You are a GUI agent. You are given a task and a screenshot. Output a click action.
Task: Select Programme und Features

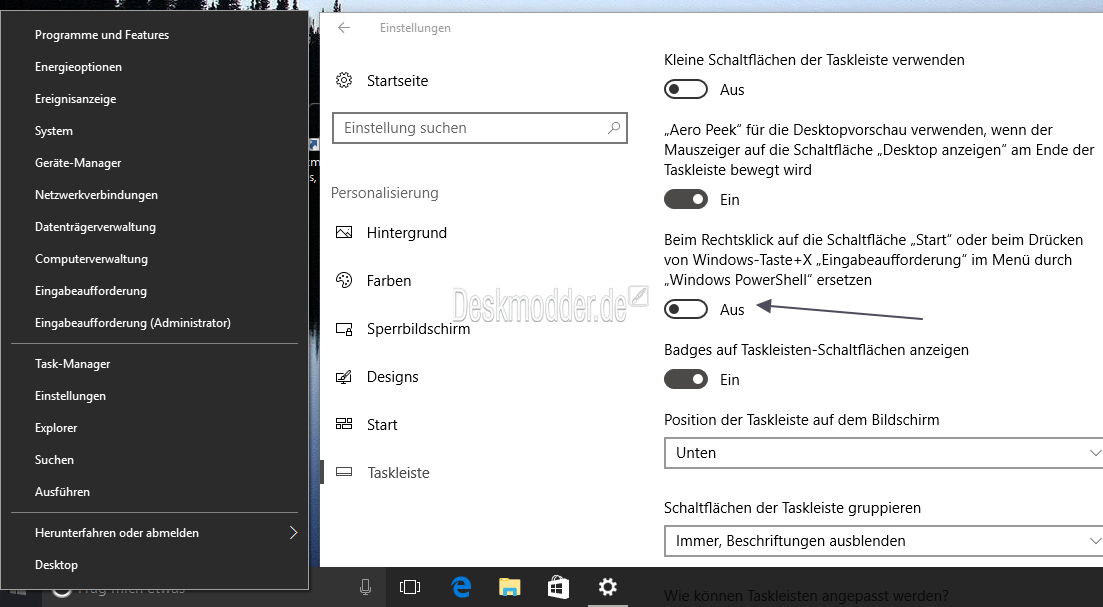coord(102,34)
